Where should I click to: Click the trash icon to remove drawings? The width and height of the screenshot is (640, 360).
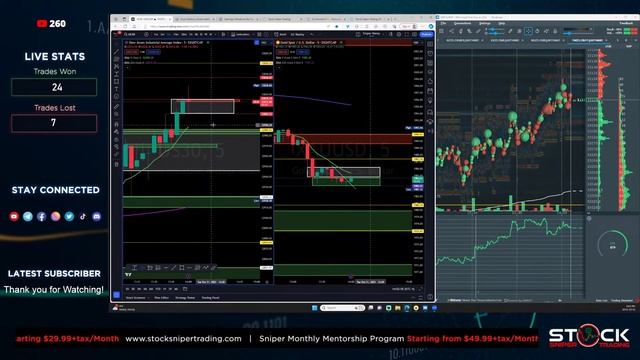tap(116, 164)
